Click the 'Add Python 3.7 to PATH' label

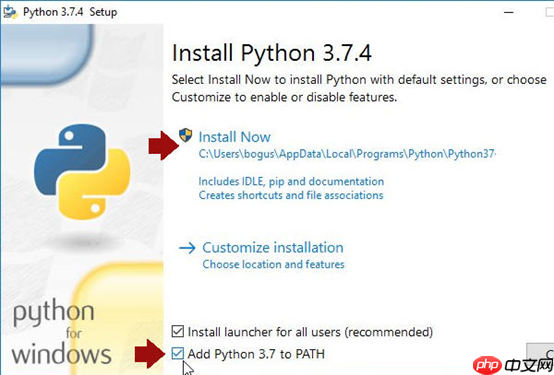tap(256, 354)
